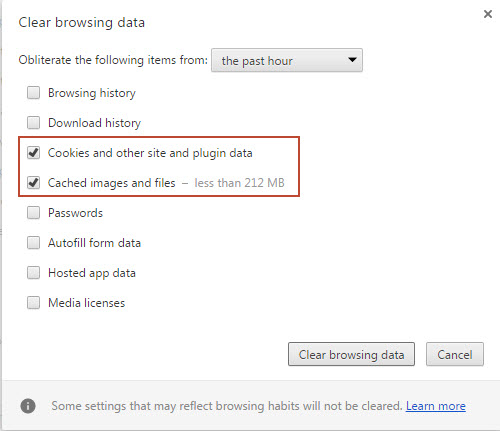
Task: Cancel the clear data dialog
Action: tap(455, 354)
